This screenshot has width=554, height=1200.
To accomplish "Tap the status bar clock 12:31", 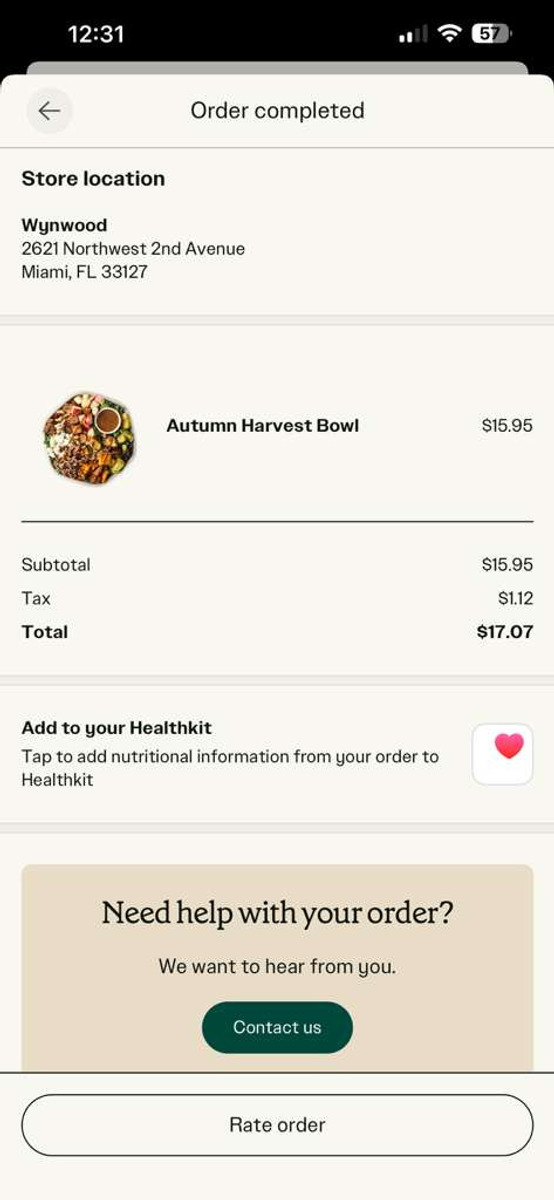I will click(x=96, y=34).
